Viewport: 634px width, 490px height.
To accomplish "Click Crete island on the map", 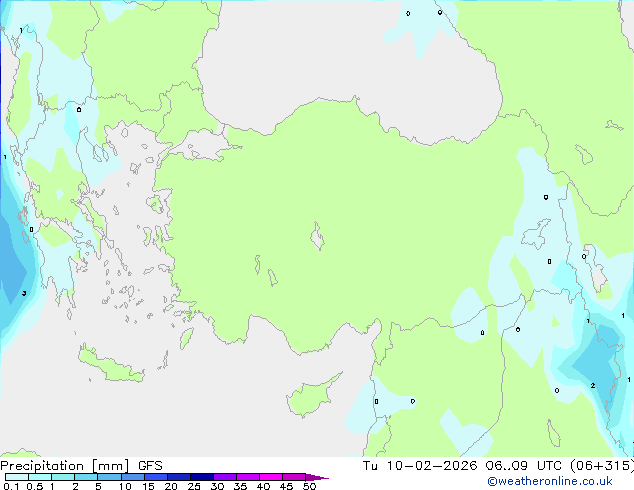I will (x=111, y=366).
